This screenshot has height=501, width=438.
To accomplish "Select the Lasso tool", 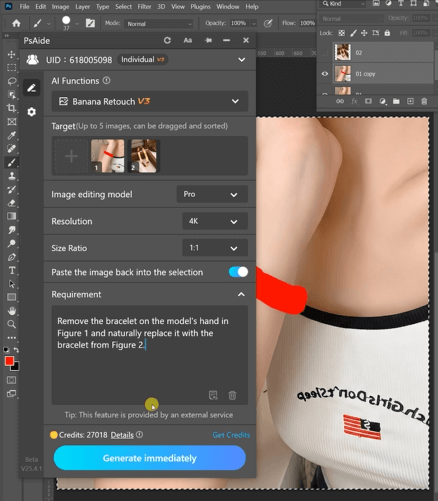I will (x=12, y=81).
